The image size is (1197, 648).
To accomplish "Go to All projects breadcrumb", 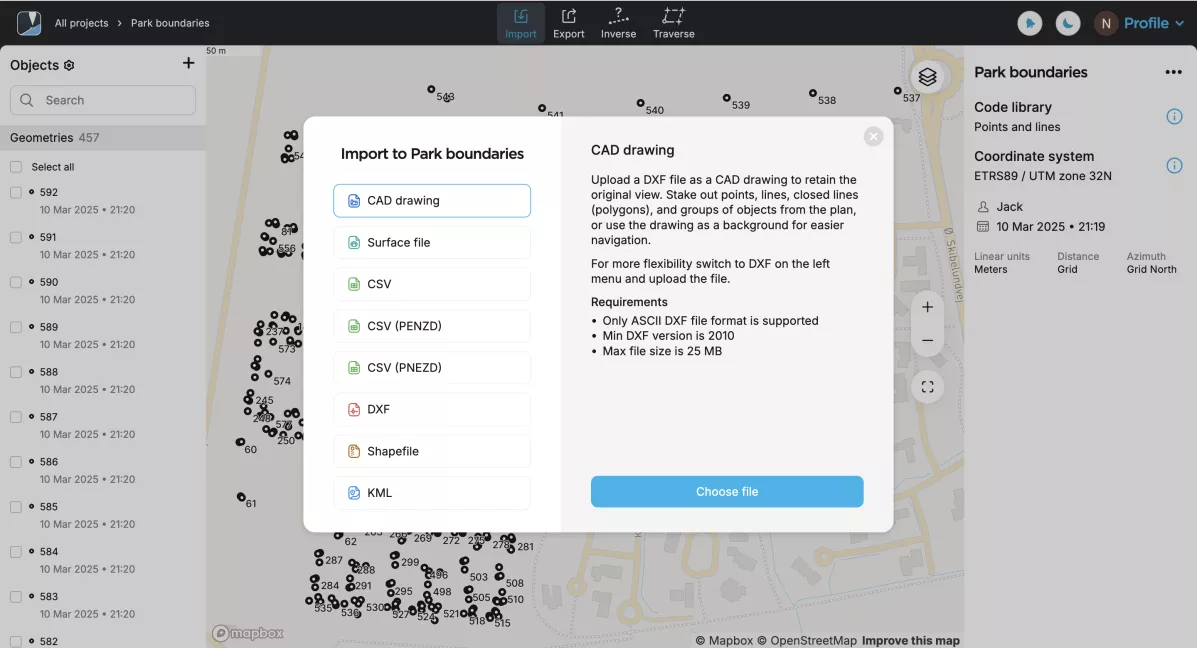I will 82,23.
